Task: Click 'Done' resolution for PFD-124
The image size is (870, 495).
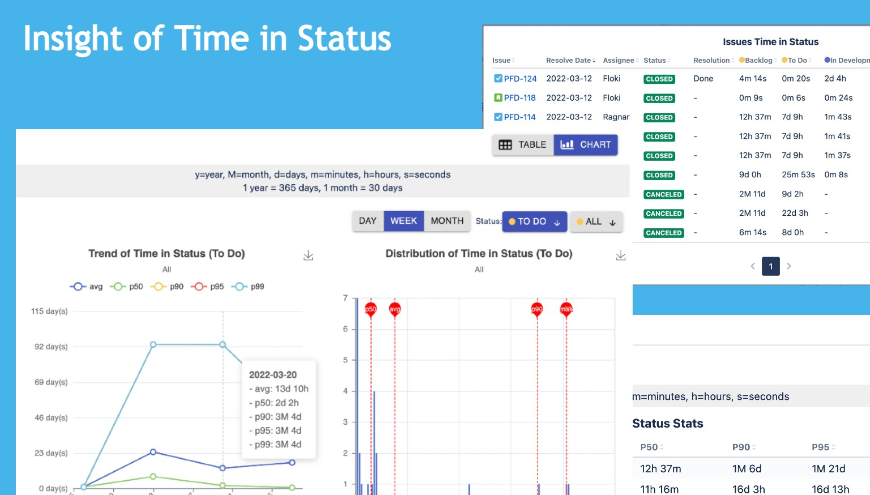Action: (x=703, y=79)
